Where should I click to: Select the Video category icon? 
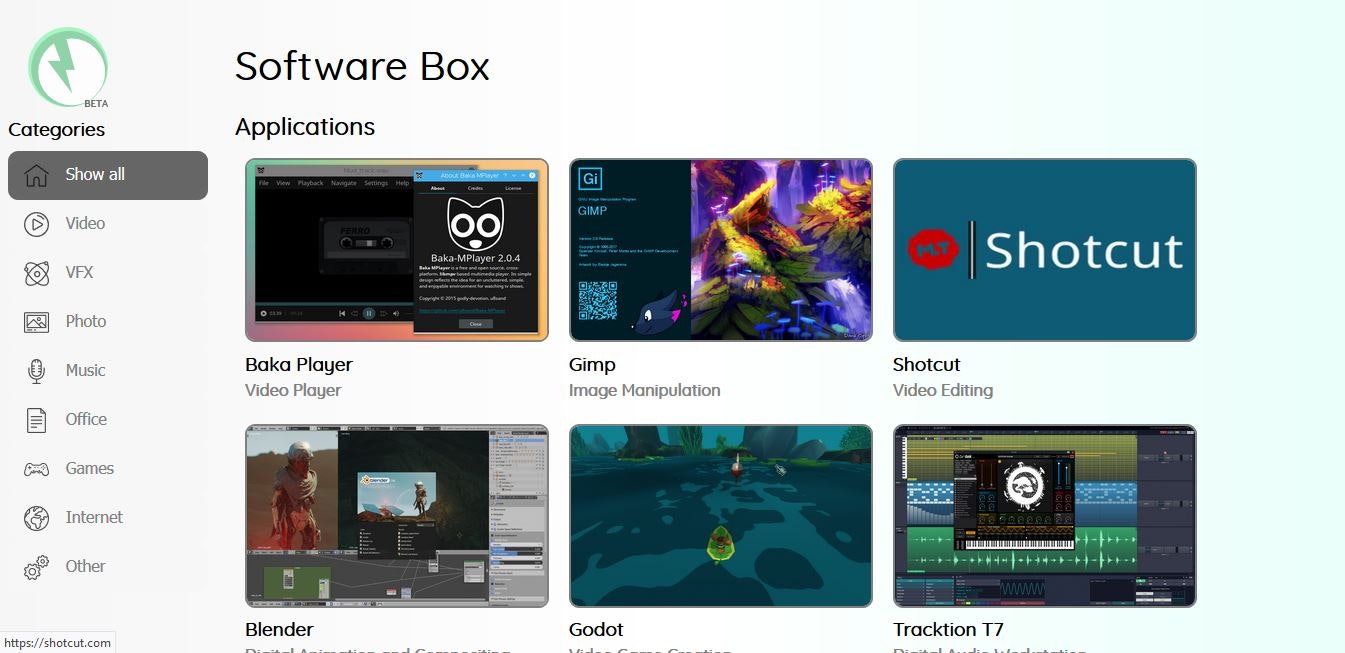(x=36, y=223)
